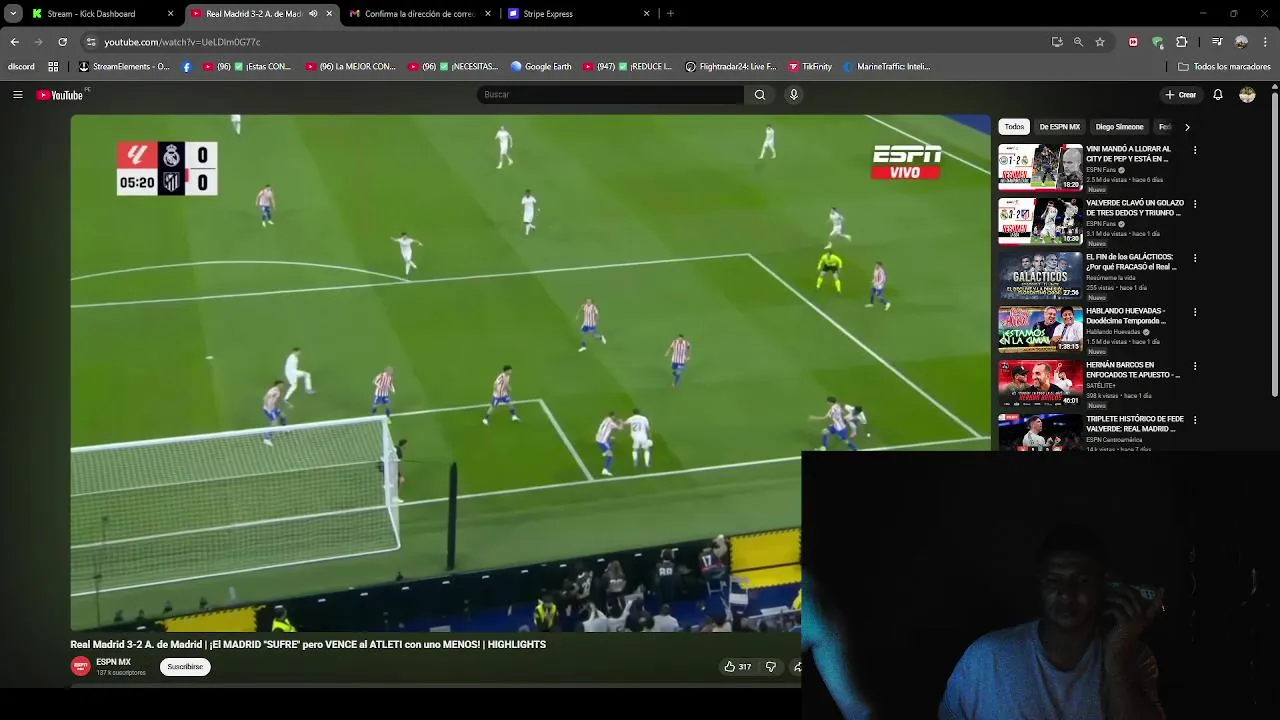Viewport: 1280px width, 720px height.
Task: View site information icon in address bar
Action: coord(91,42)
